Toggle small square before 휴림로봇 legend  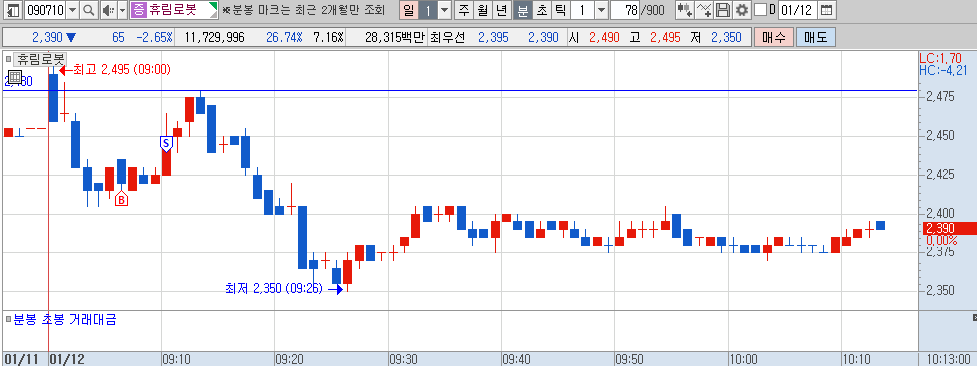tap(9, 59)
